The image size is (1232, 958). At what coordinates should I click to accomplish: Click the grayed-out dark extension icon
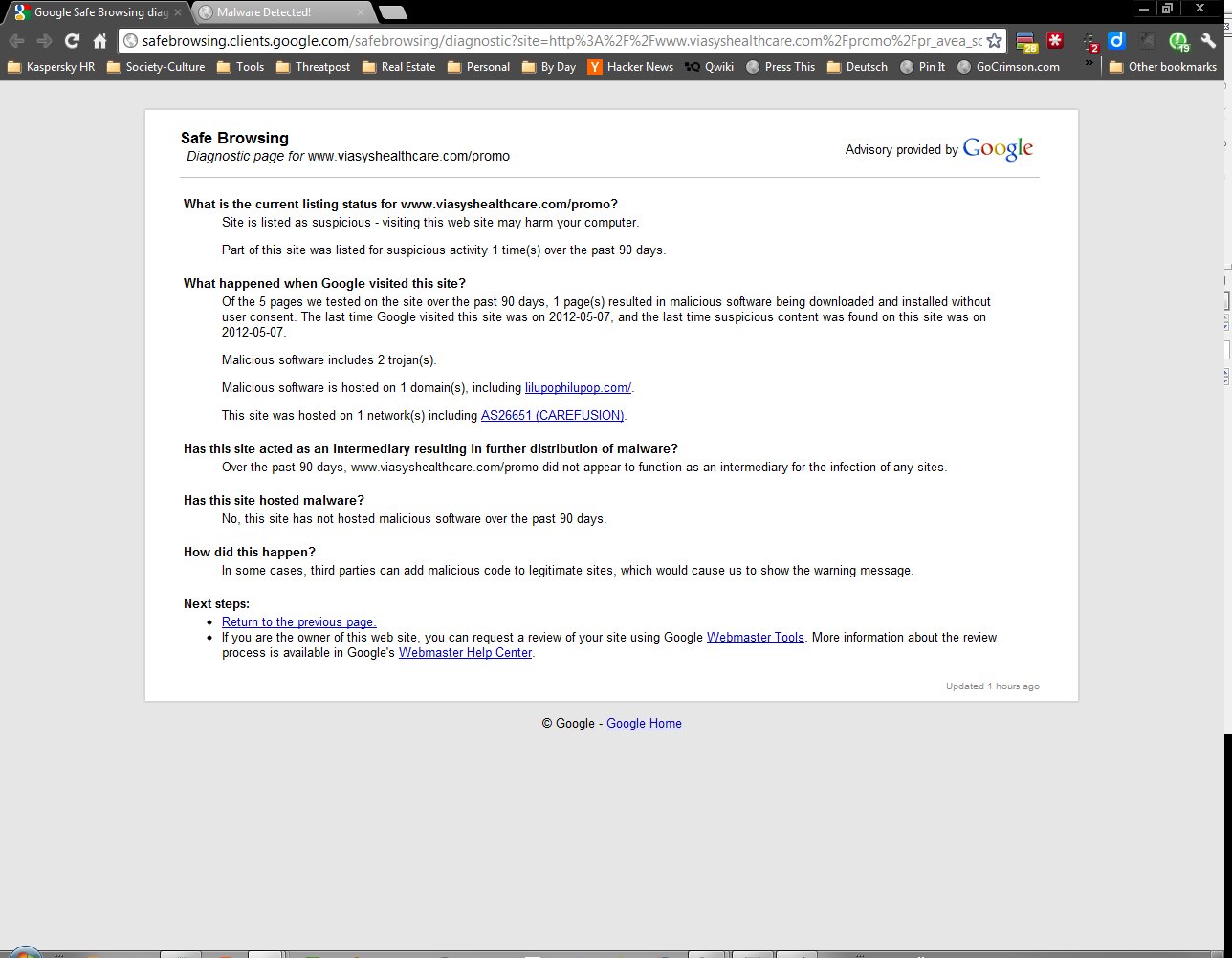(1148, 41)
